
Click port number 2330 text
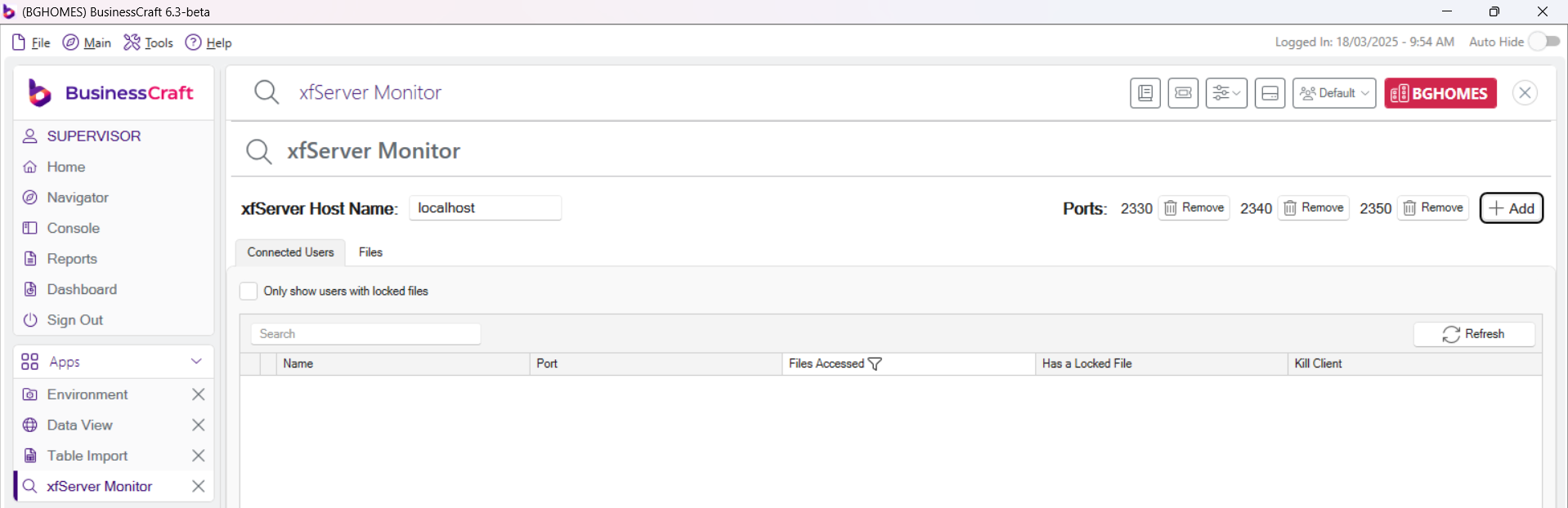[x=1136, y=208]
